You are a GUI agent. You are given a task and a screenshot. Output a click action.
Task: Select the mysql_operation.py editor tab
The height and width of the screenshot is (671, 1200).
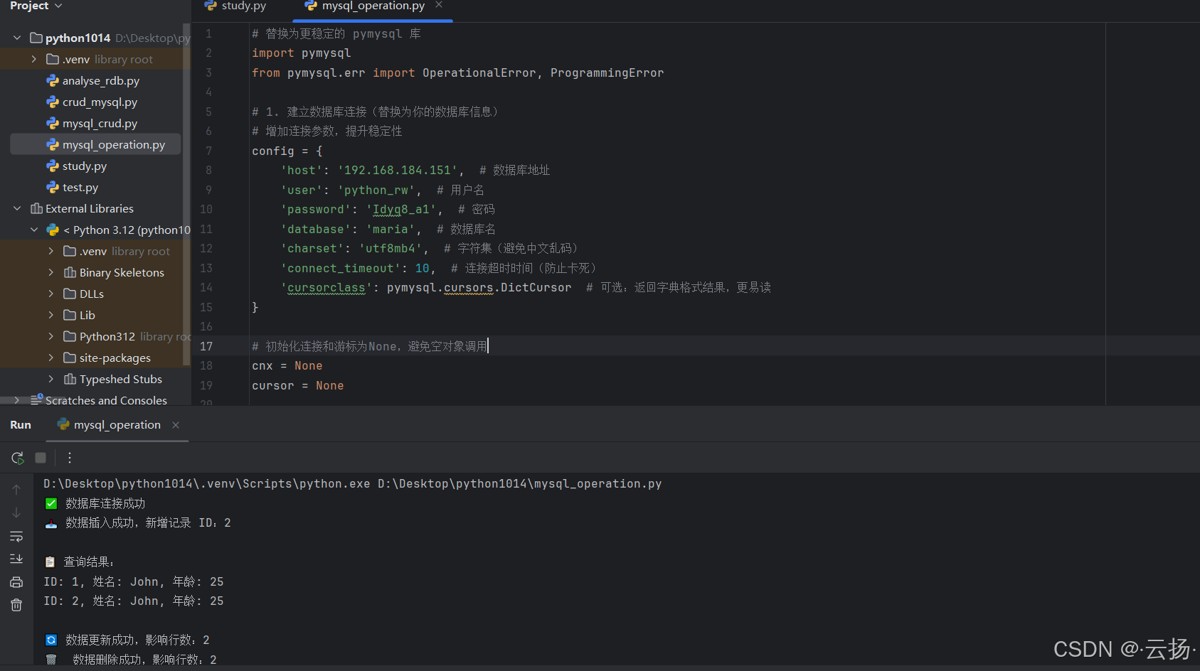click(x=365, y=6)
